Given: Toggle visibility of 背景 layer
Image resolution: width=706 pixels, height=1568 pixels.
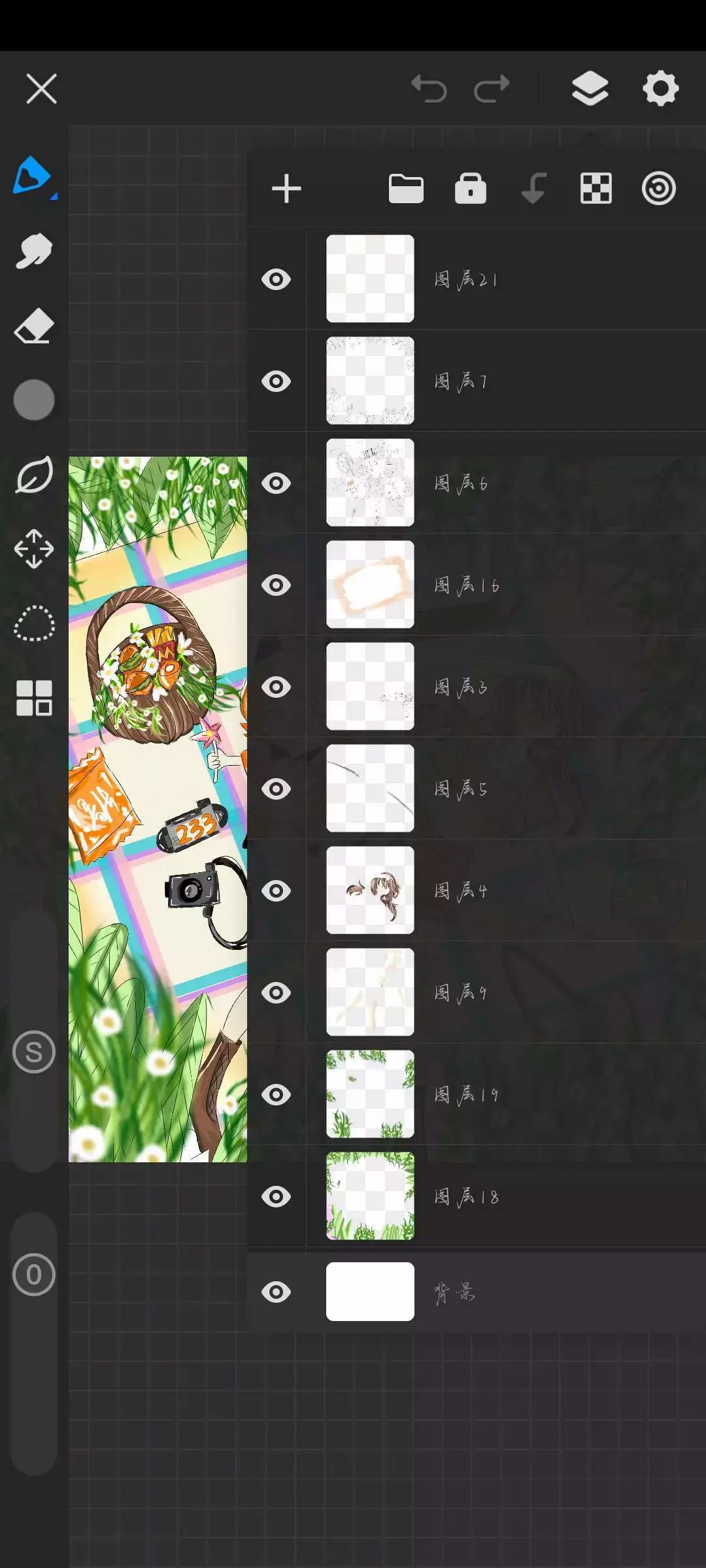Looking at the screenshot, I should click(276, 1292).
